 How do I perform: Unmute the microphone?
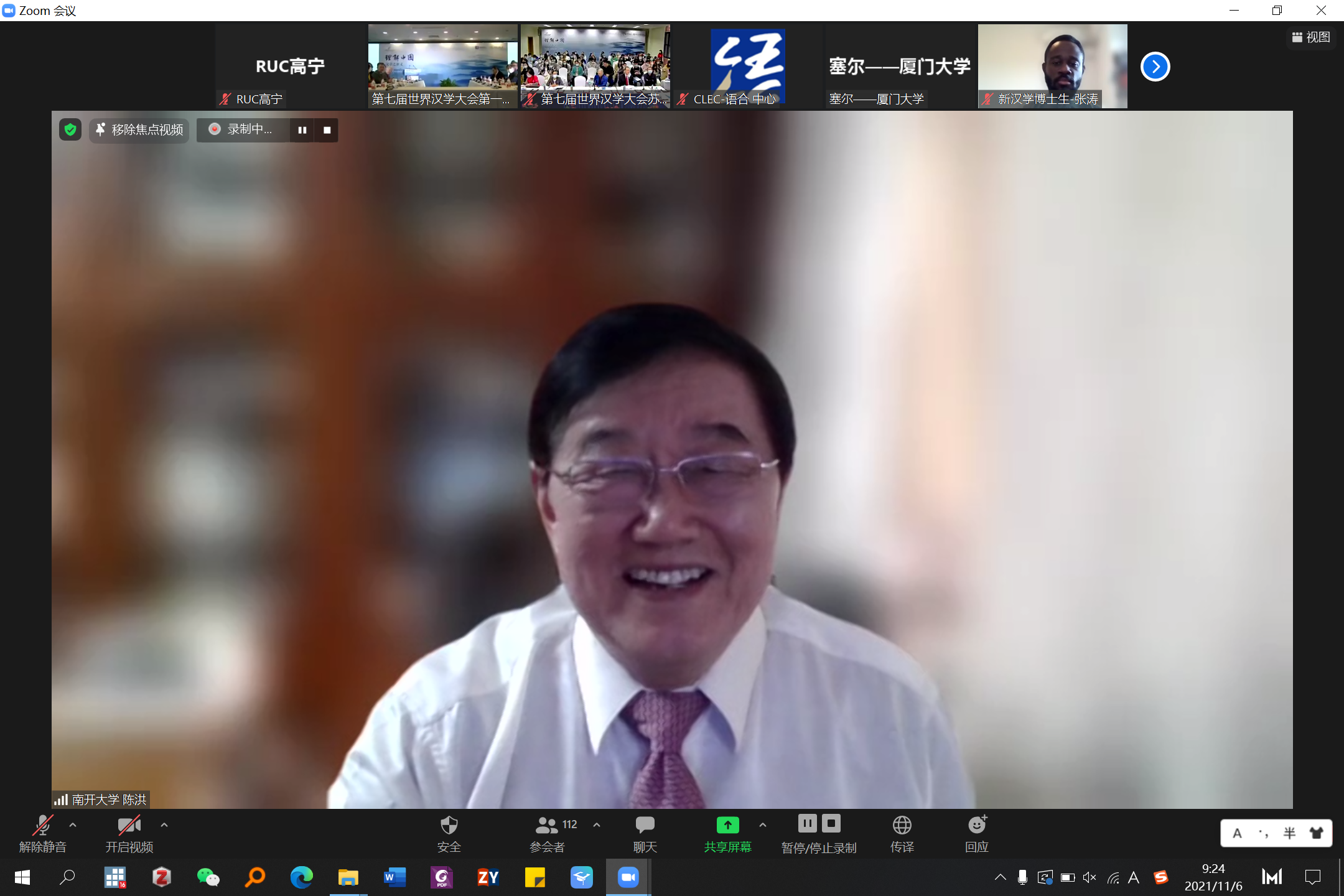coord(42,826)
